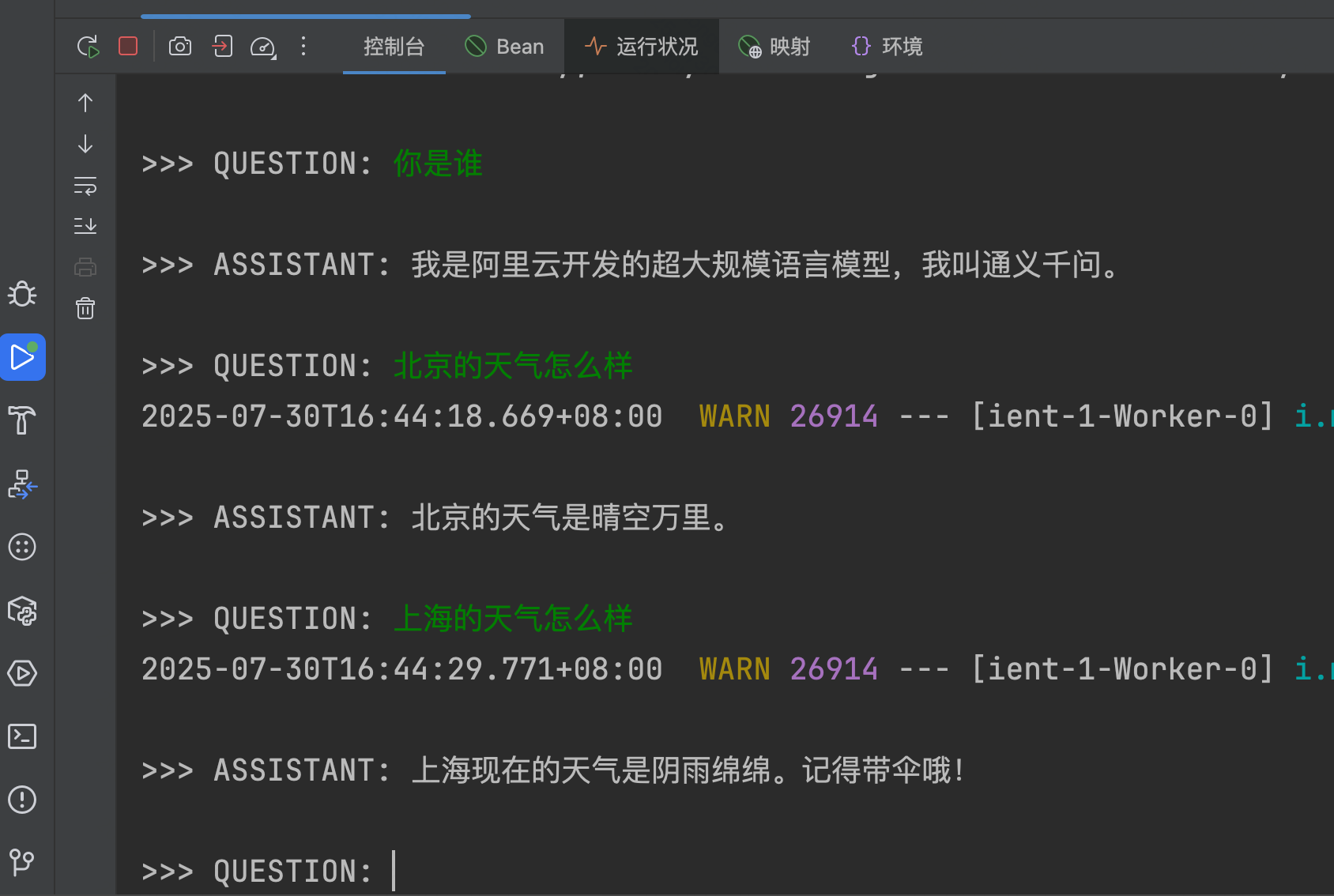Open the Build hammer tool window
The image size is (1334, 896).
coord(22,420)
